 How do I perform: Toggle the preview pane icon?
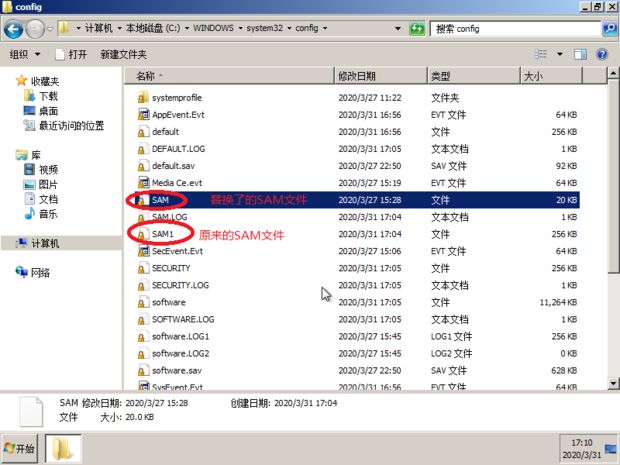click(580, 54)
